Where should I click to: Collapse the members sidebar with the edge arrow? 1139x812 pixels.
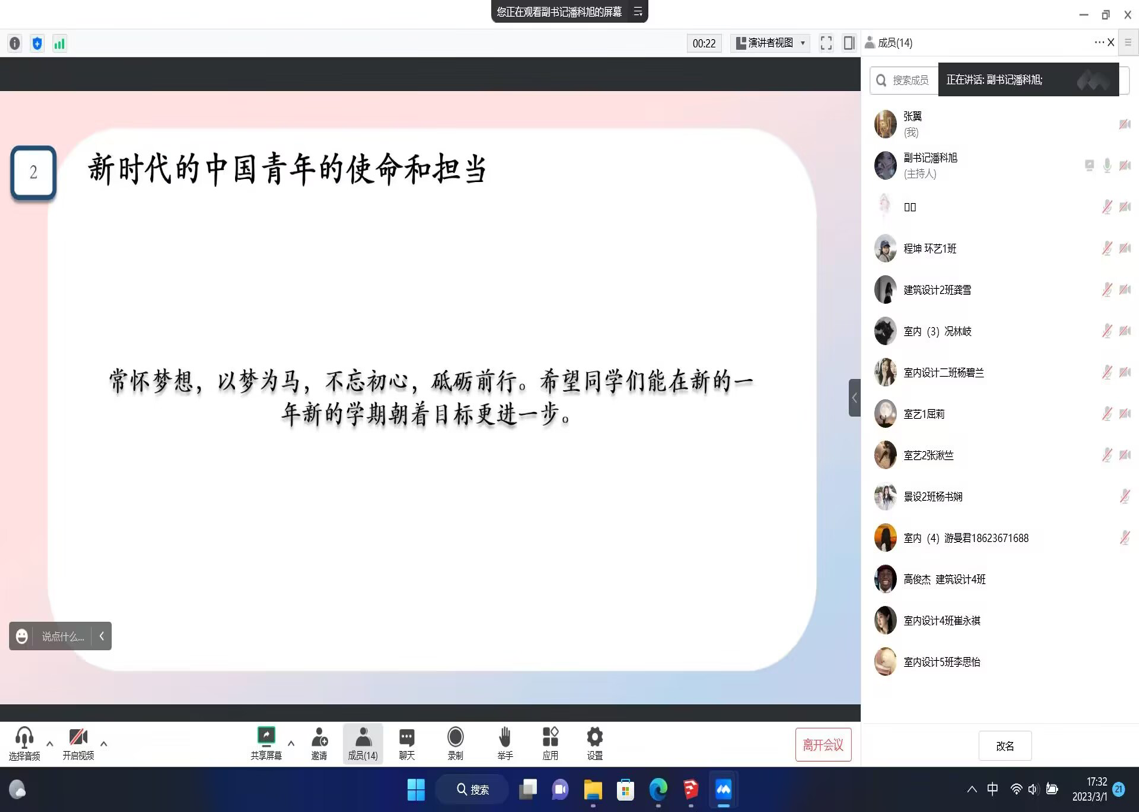pyautogui.click(x=854, y=398)
